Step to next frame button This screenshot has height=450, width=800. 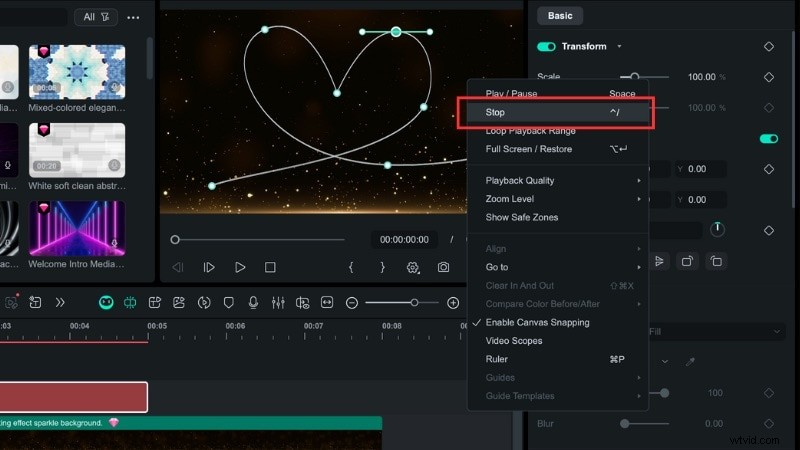pyautogui.click(x=209, y=267)
